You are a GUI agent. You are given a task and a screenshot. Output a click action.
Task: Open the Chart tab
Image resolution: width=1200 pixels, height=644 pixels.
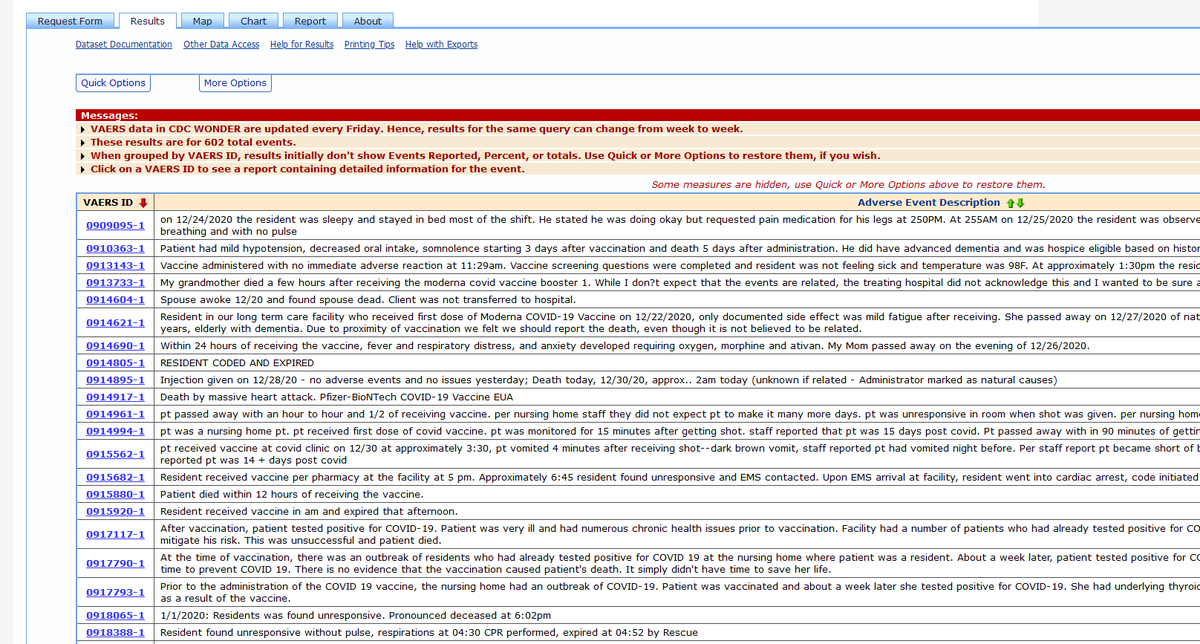pyautogui.click(x=254, y=21)
